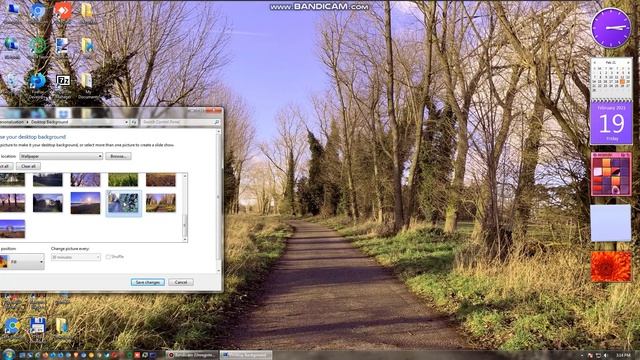Click the Browse... button
Image resolution: width=640 pixels, height=360 pixels.
(118, 156)
